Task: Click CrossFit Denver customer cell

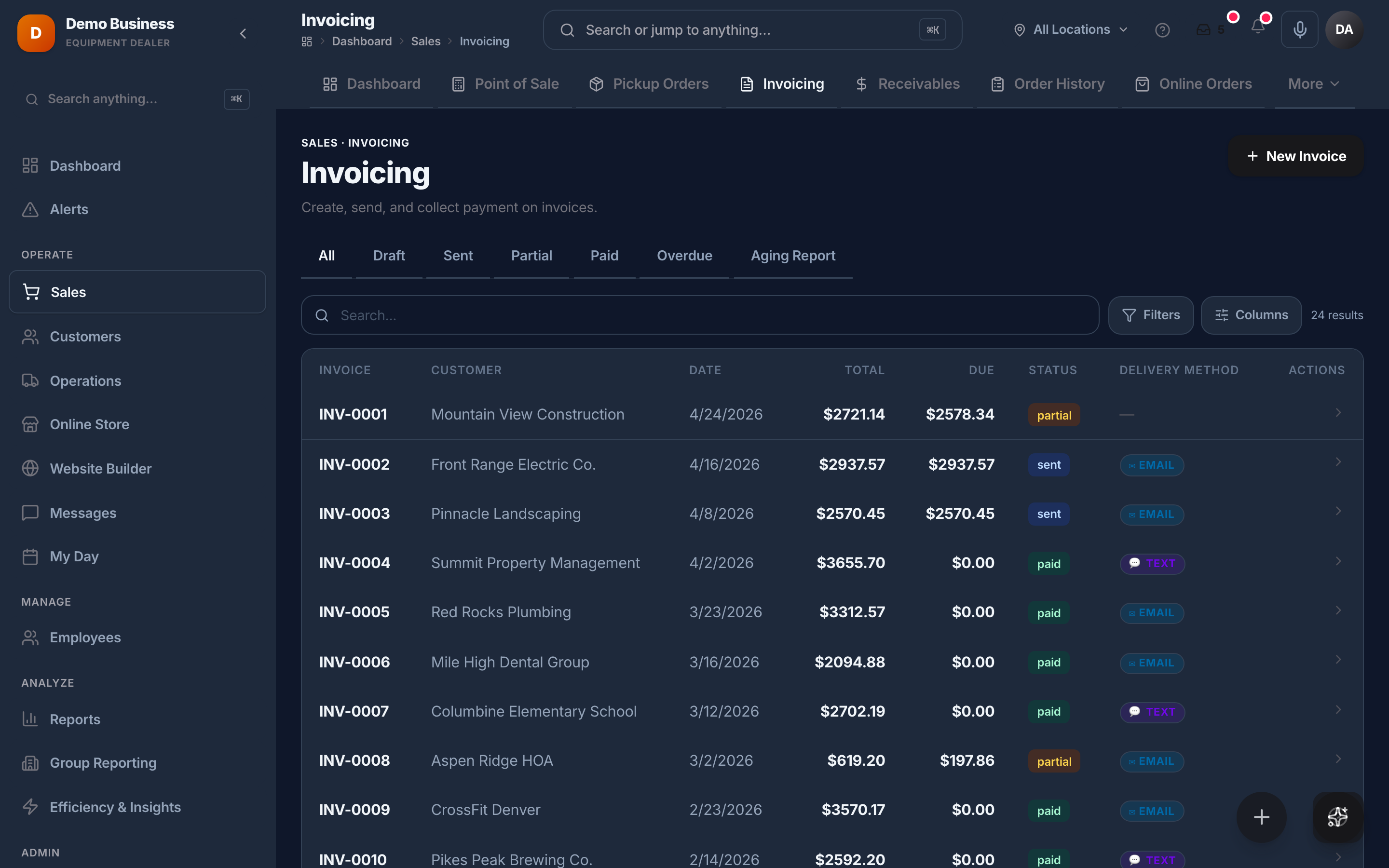Action: pyautogui.click(x=486, y=810)
